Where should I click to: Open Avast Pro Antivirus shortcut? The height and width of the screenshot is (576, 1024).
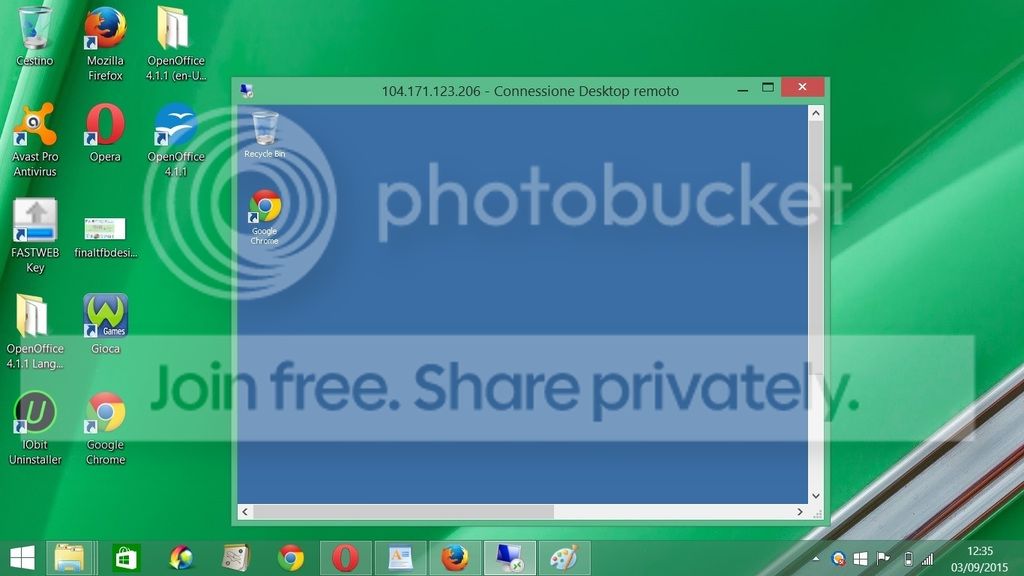pos(35,139)
